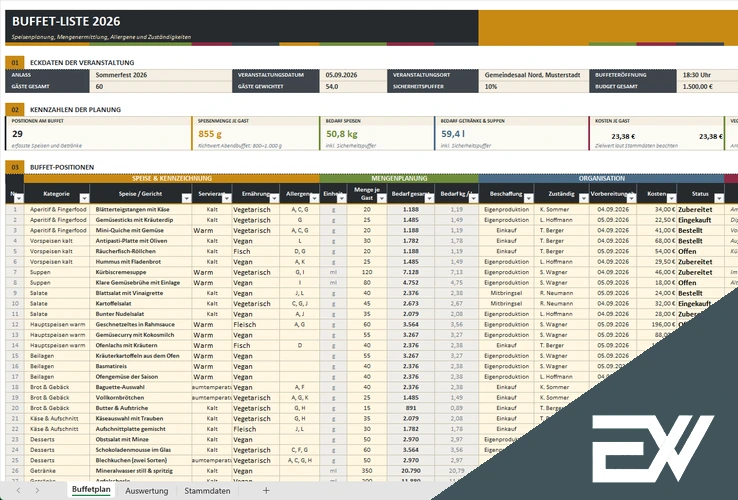Open the Beschaffung column filter dropdown
This screenshot has width=738, height=500.
click(529, 198)
